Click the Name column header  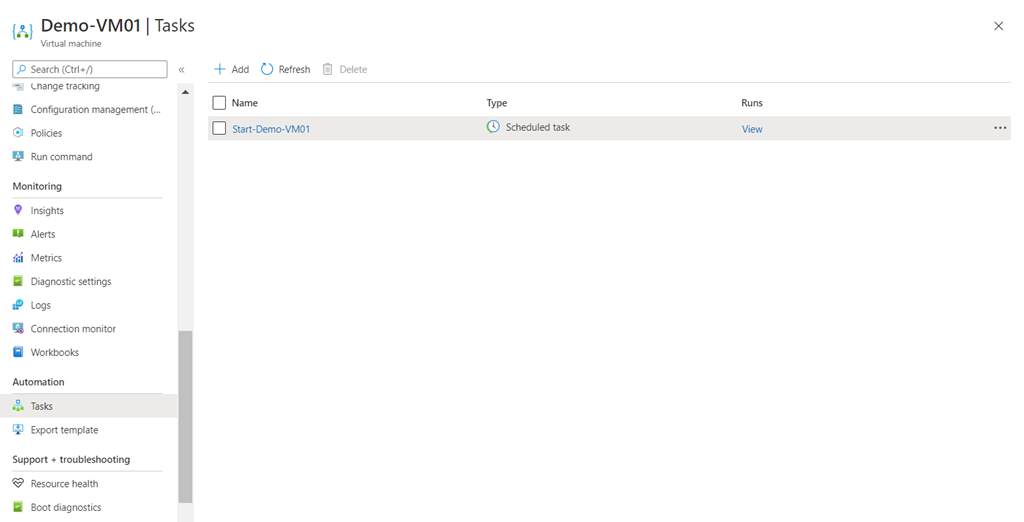click(245, 103)
